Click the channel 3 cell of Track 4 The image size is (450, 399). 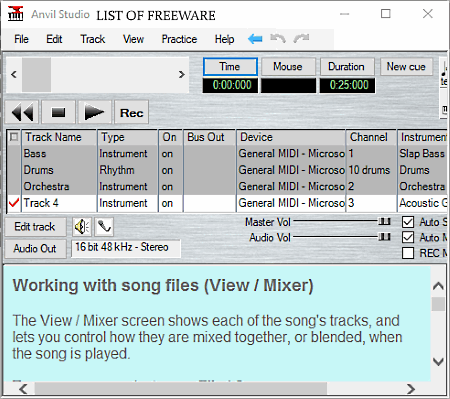(371, 203)
